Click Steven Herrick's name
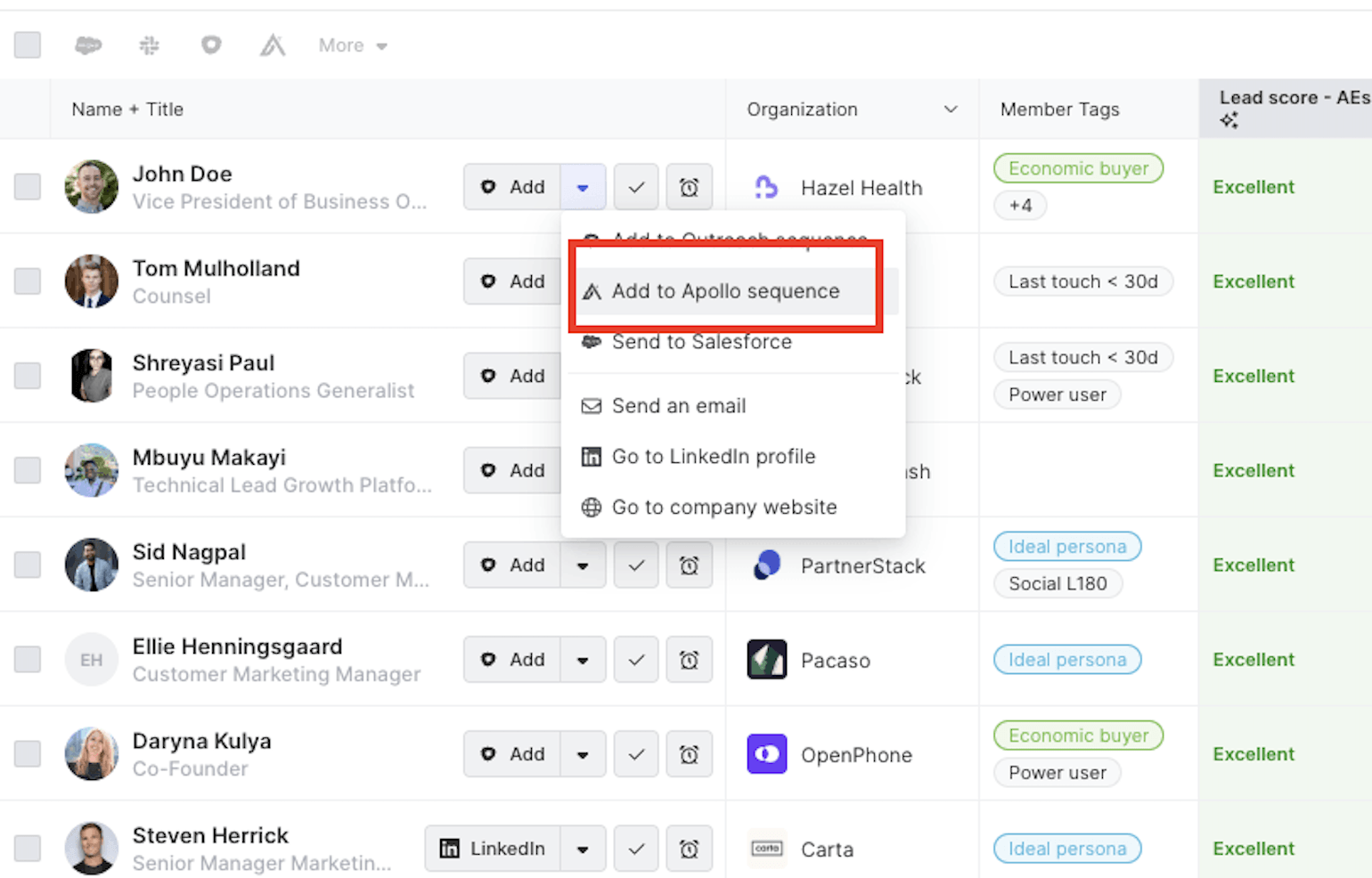1372x878 pixels. (x=210, y=835)
